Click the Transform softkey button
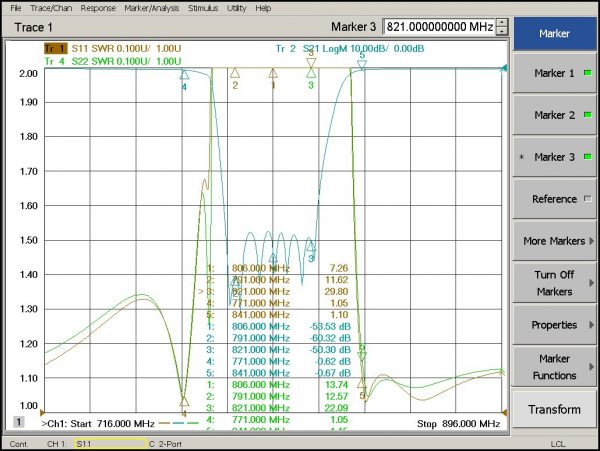This screenshot has width=600, height=451. (554, 409)
